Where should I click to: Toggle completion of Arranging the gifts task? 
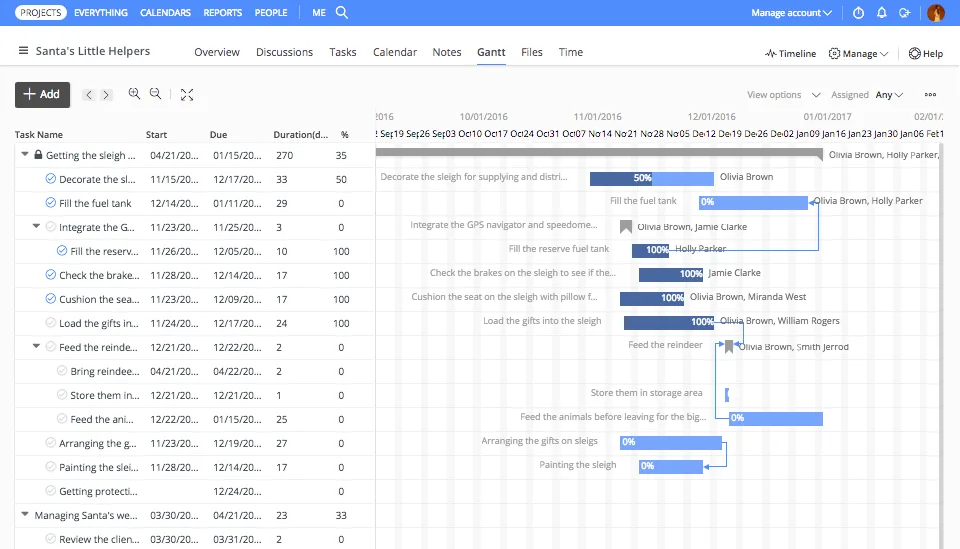[51, 443]
